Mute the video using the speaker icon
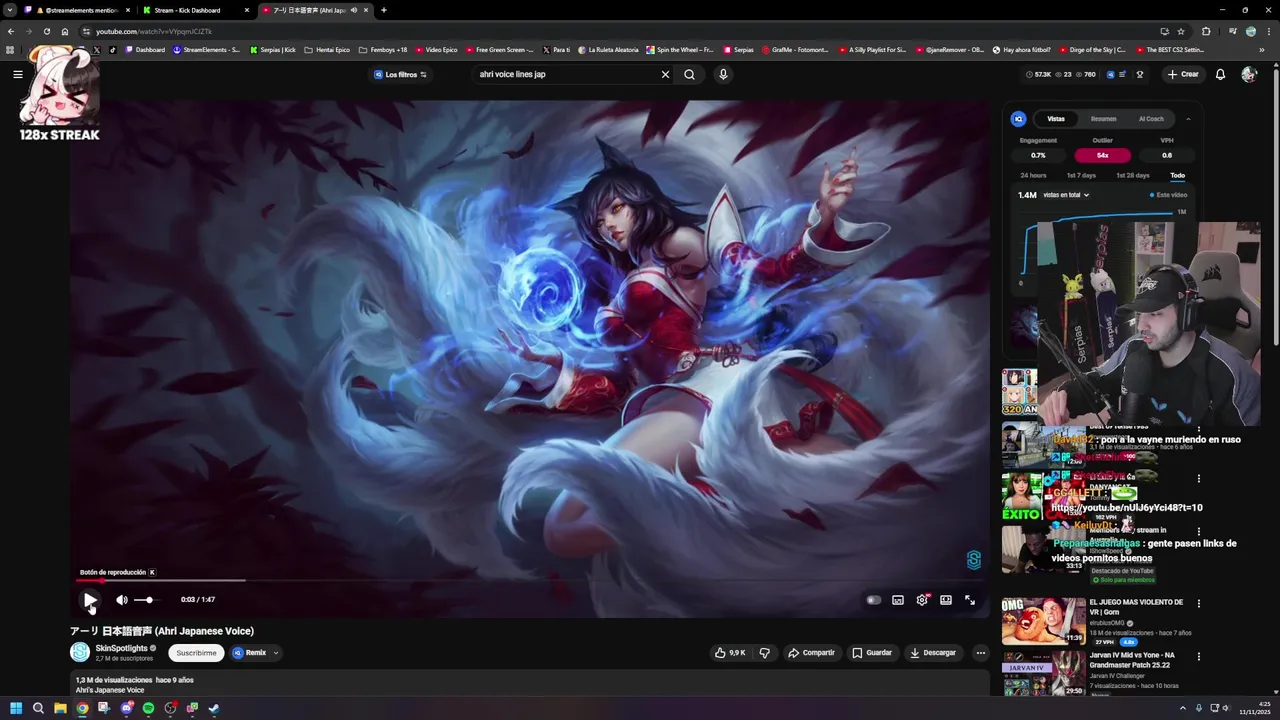 point(121,600)
